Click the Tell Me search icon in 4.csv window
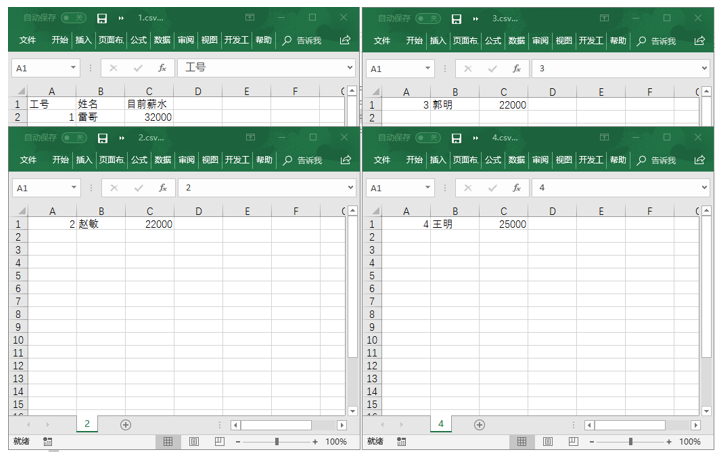This screenshot has height=456, width=725. pyautogui.click(x=641, y=160)
